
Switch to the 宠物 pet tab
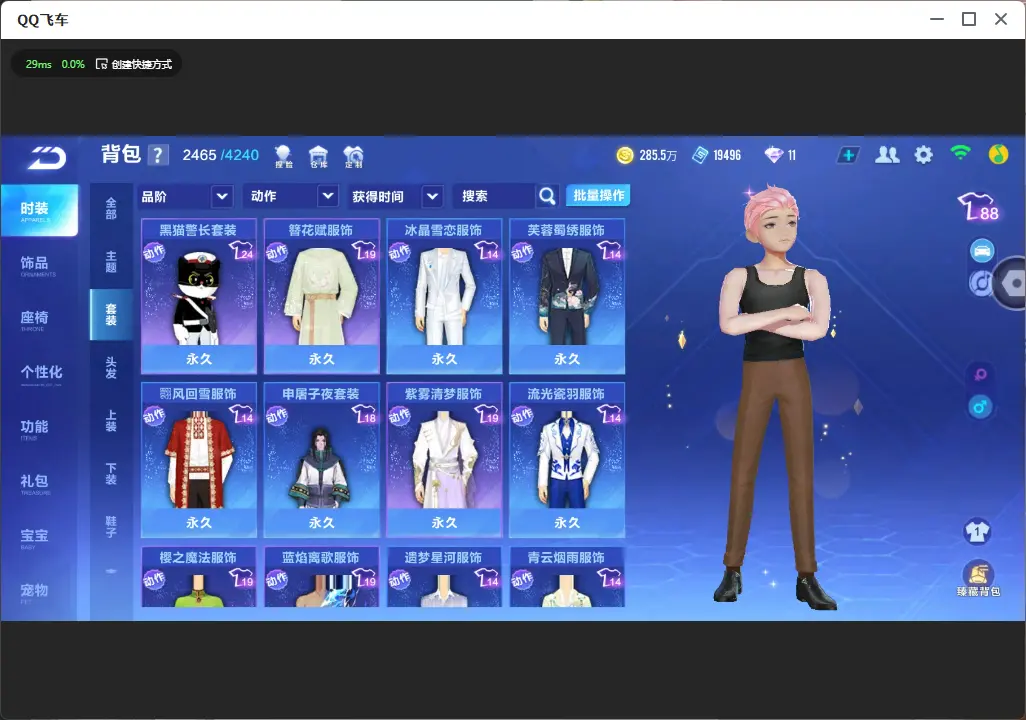coord(39,592)
